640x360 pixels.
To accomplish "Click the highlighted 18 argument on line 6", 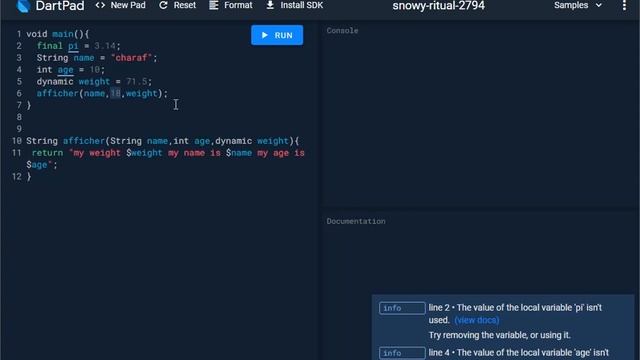I will (x=116, y=93).
